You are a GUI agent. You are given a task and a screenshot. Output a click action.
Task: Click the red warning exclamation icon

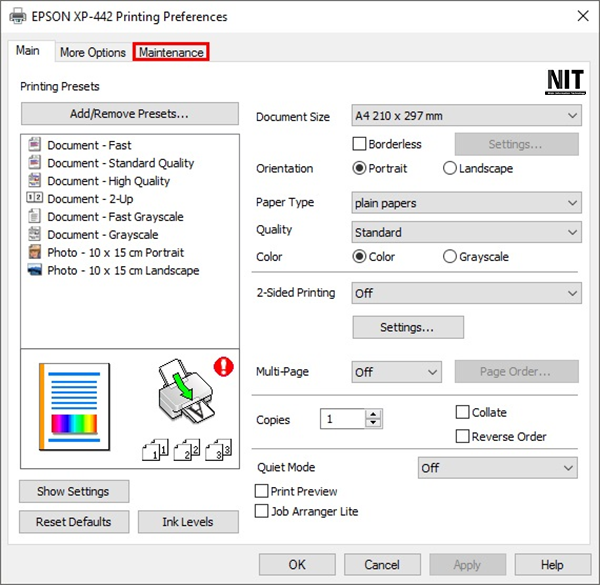pyautogui.click(x=223, y=367)
